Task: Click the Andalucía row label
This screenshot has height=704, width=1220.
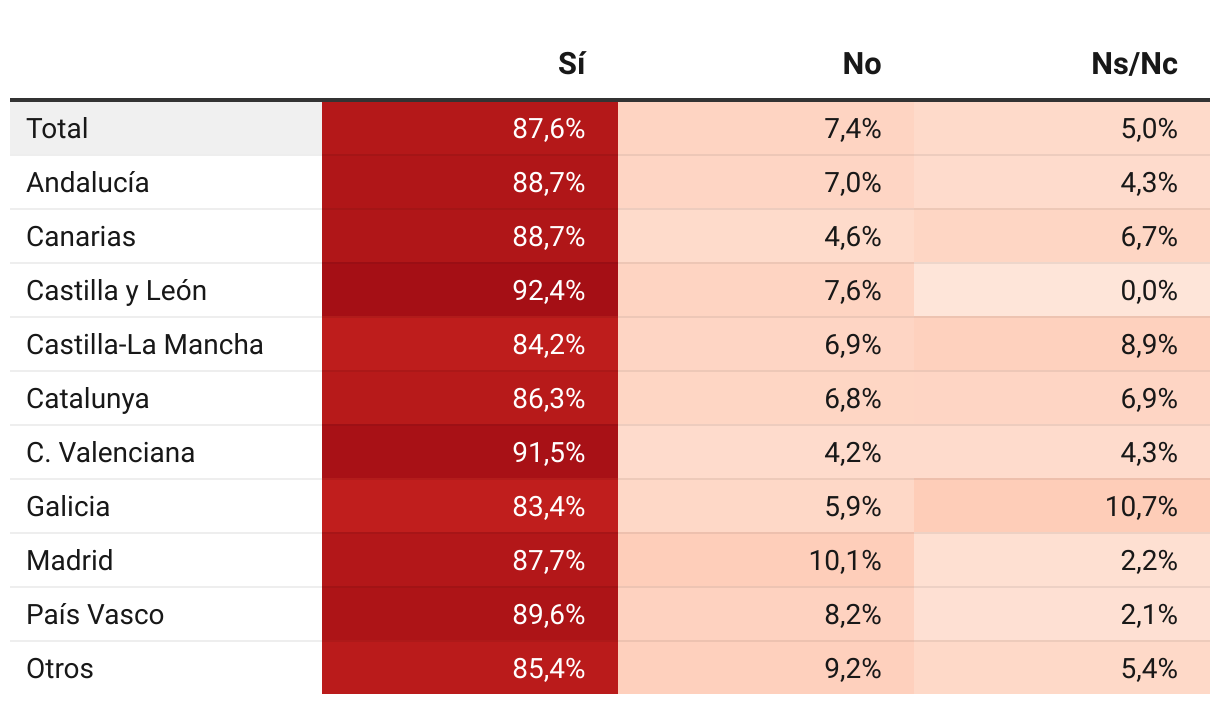Action: [x=88, y=182]
